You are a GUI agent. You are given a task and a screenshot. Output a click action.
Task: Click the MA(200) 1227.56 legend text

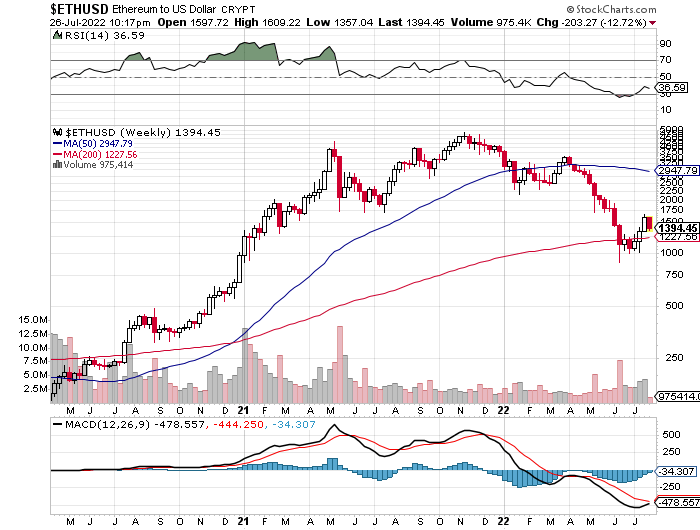(x=100, y=154)
